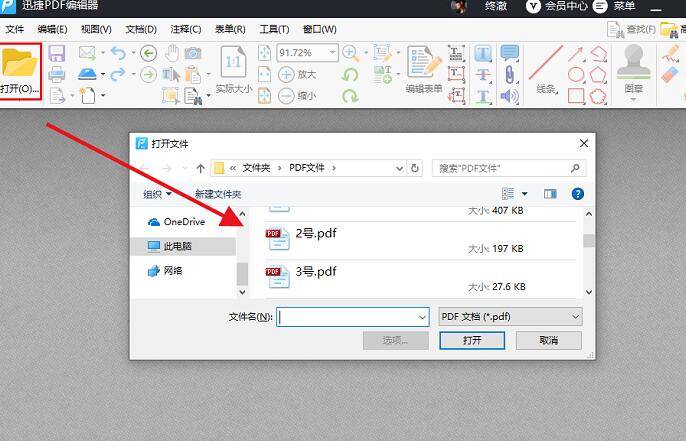The image size is (686, 441).
Task: Click the Print icon in toolbar
Action: coord(57,74)
